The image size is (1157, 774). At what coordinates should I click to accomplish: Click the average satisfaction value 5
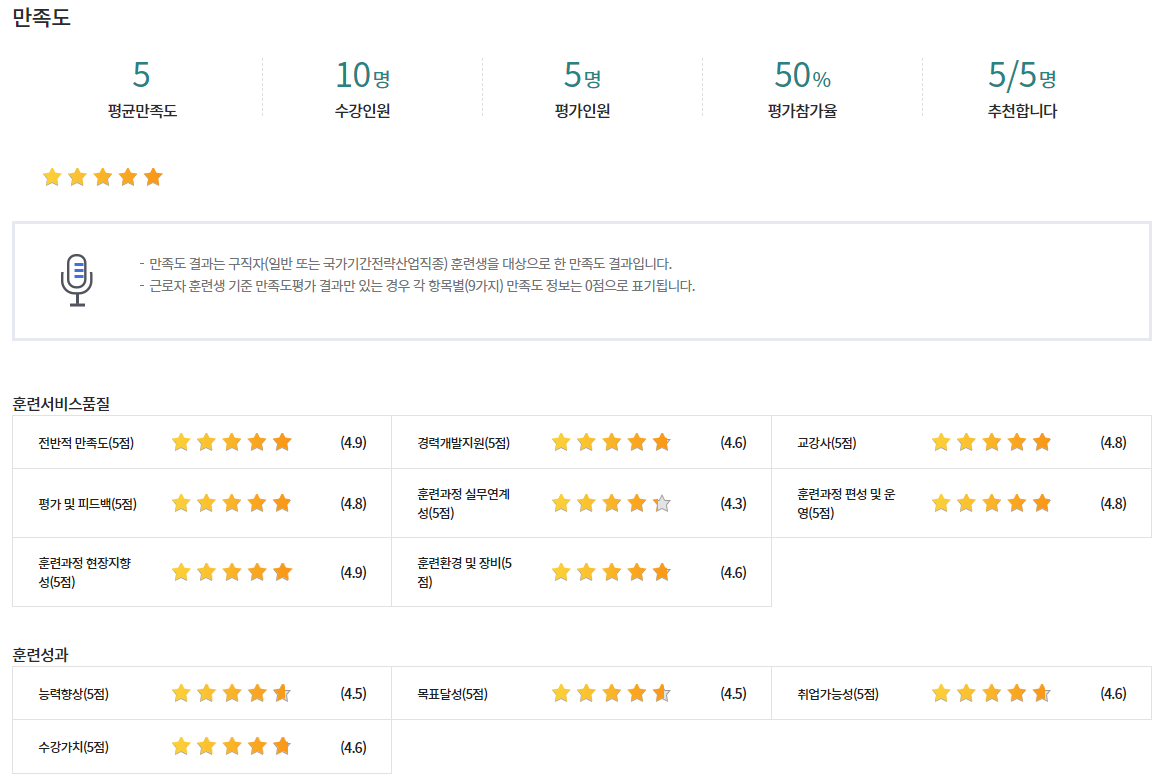[x=142, y=75]
